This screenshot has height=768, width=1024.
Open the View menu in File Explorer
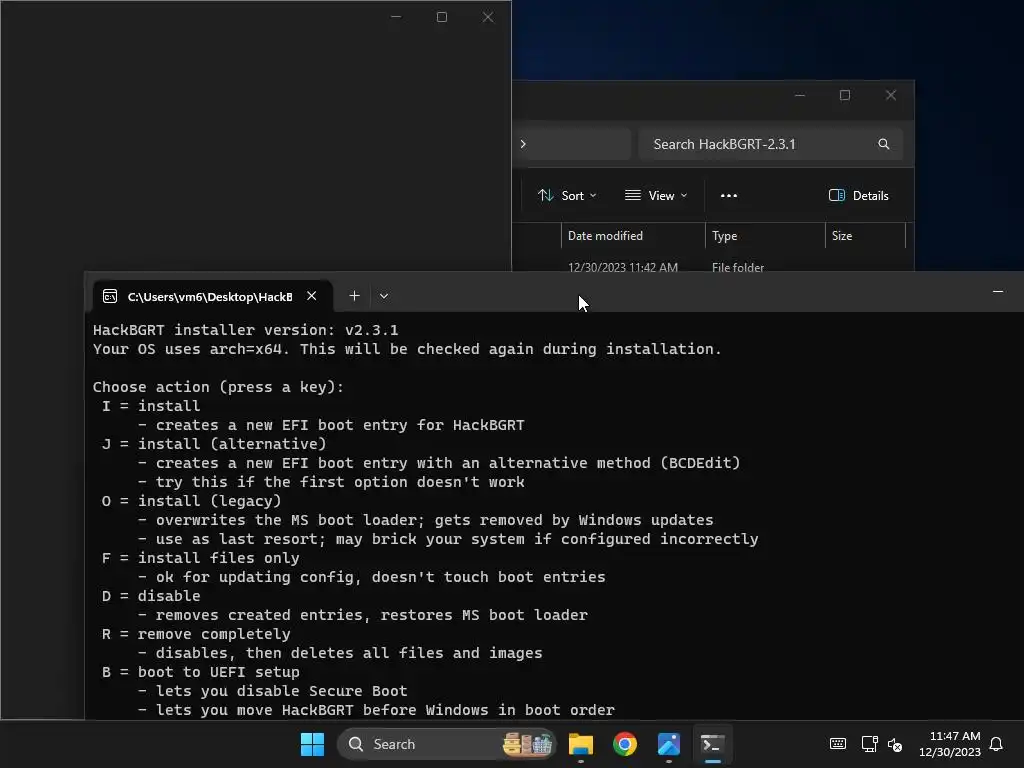click(x=656, y=195)
